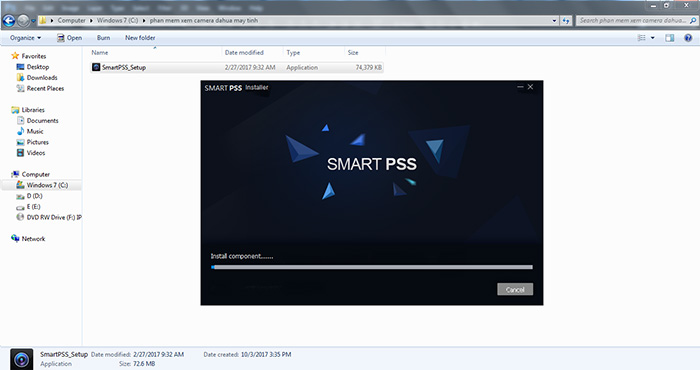
Task: Click the Recent Places icon in sidebar
Action: [x=20, y=88]
